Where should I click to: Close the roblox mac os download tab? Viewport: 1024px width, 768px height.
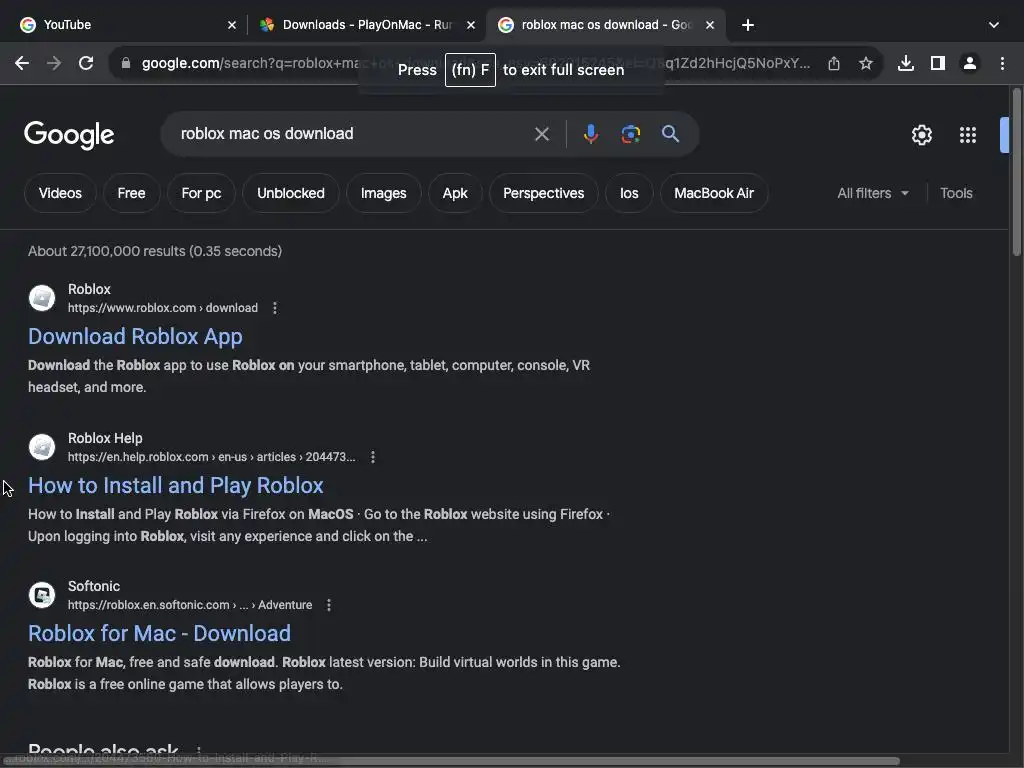(x=710, y=25)
